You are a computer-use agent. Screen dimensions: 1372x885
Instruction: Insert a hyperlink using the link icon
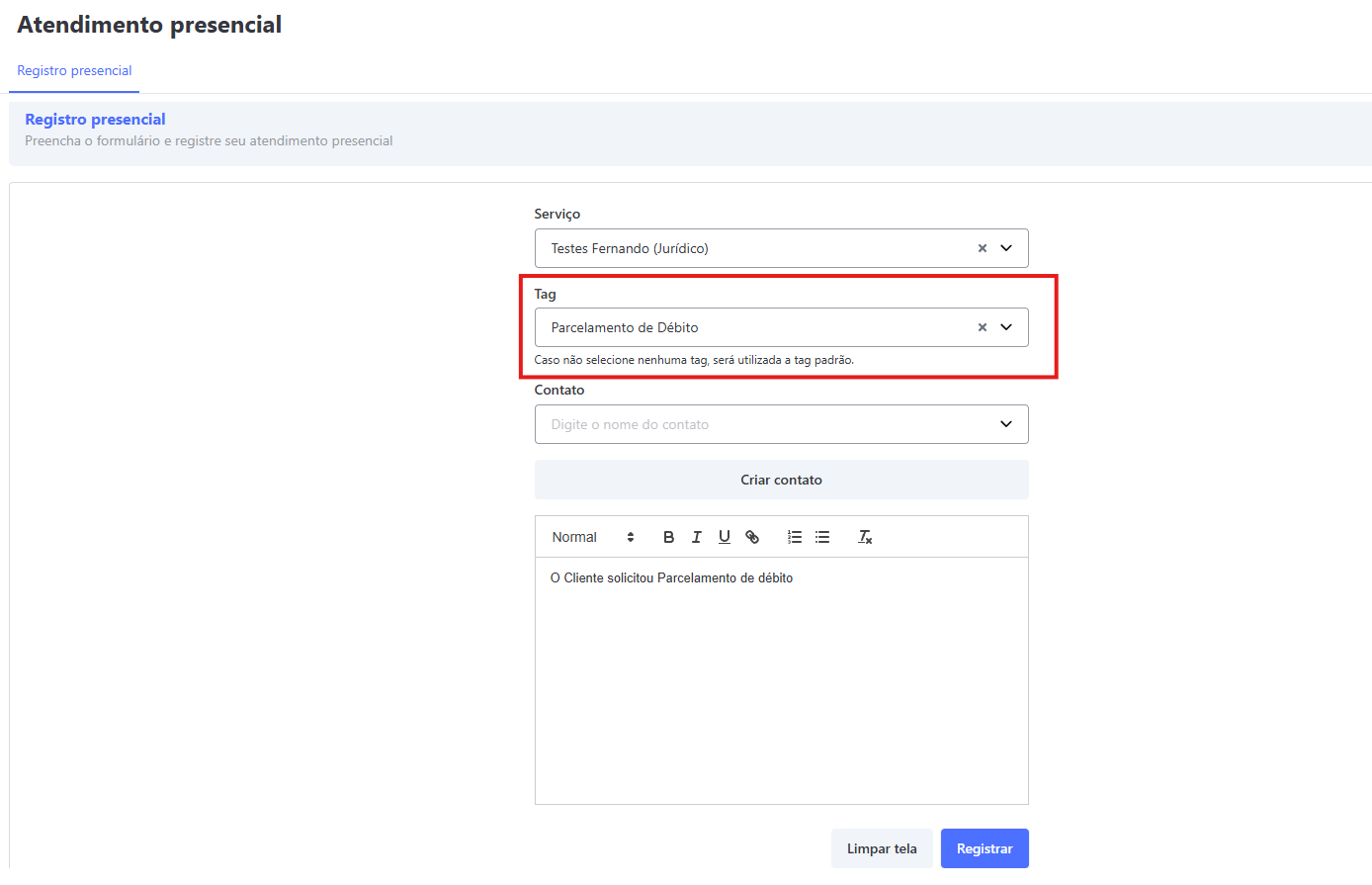pyautogui.click(x=752, y=536)
